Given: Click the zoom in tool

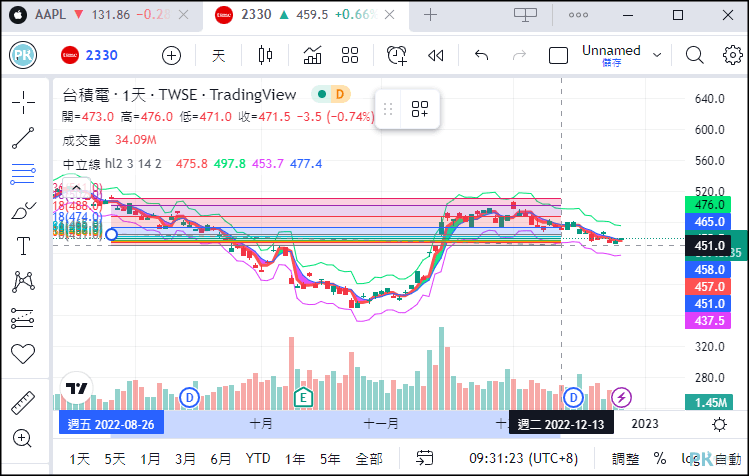Looking at the screenshot, I should coord(23,438).
